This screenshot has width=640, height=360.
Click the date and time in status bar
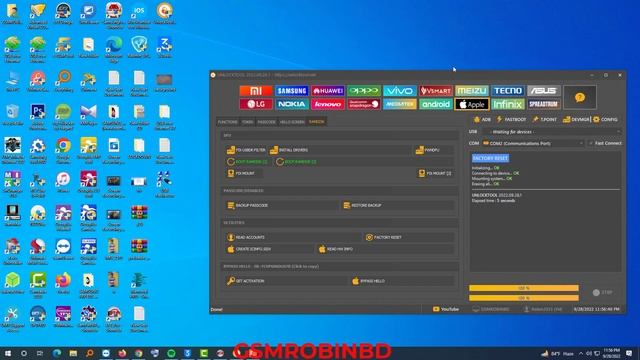596,309
